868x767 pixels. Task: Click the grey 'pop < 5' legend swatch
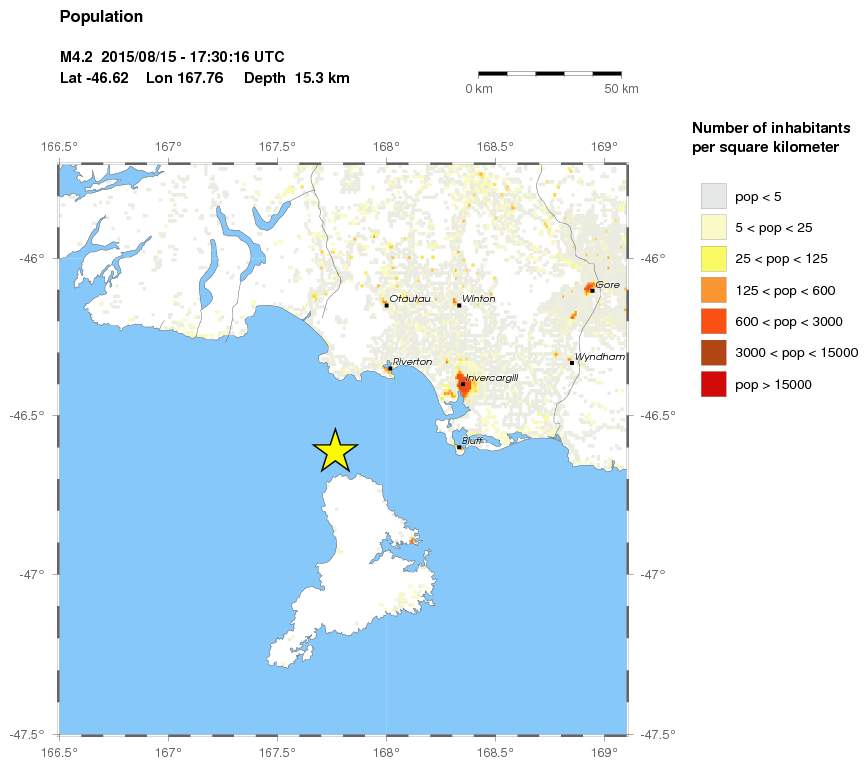coord(714,196)
